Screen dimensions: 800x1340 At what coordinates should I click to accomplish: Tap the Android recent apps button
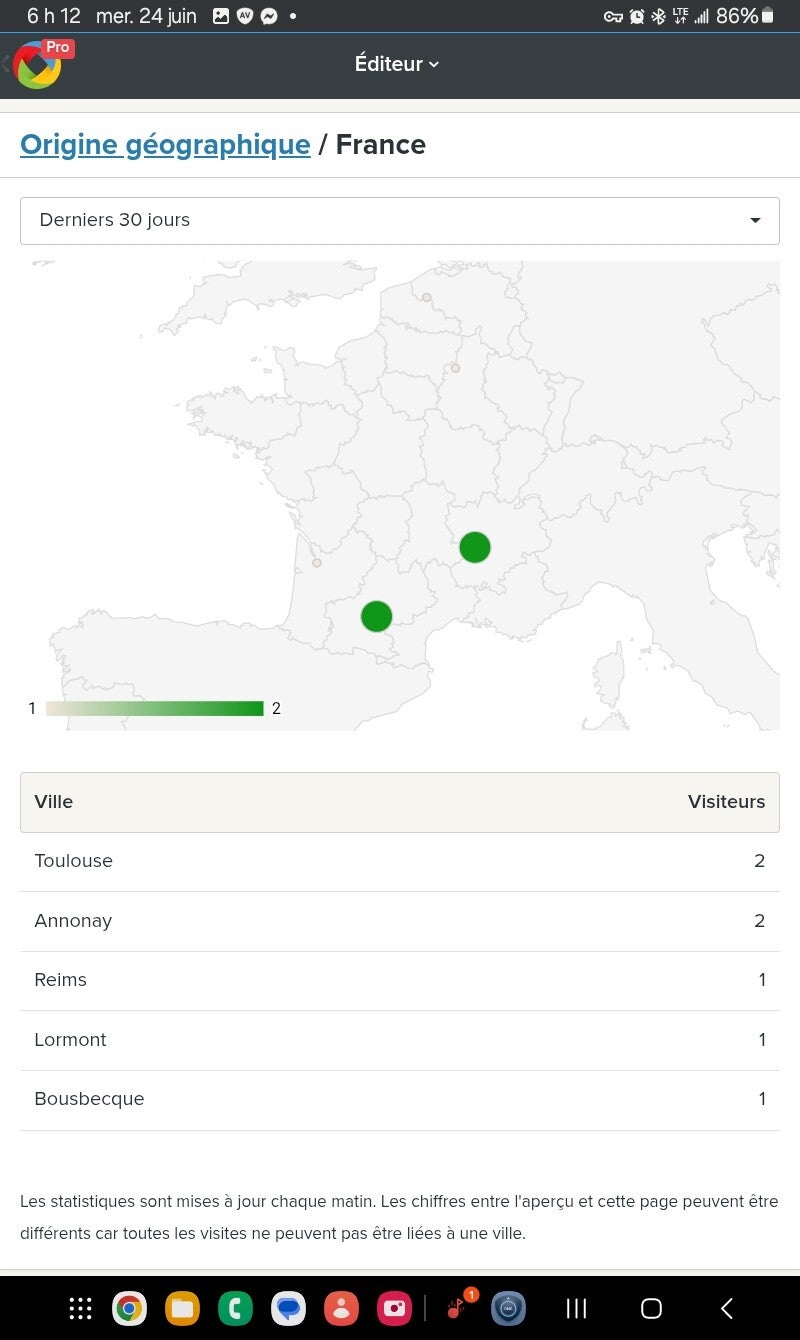(576, 1308)
